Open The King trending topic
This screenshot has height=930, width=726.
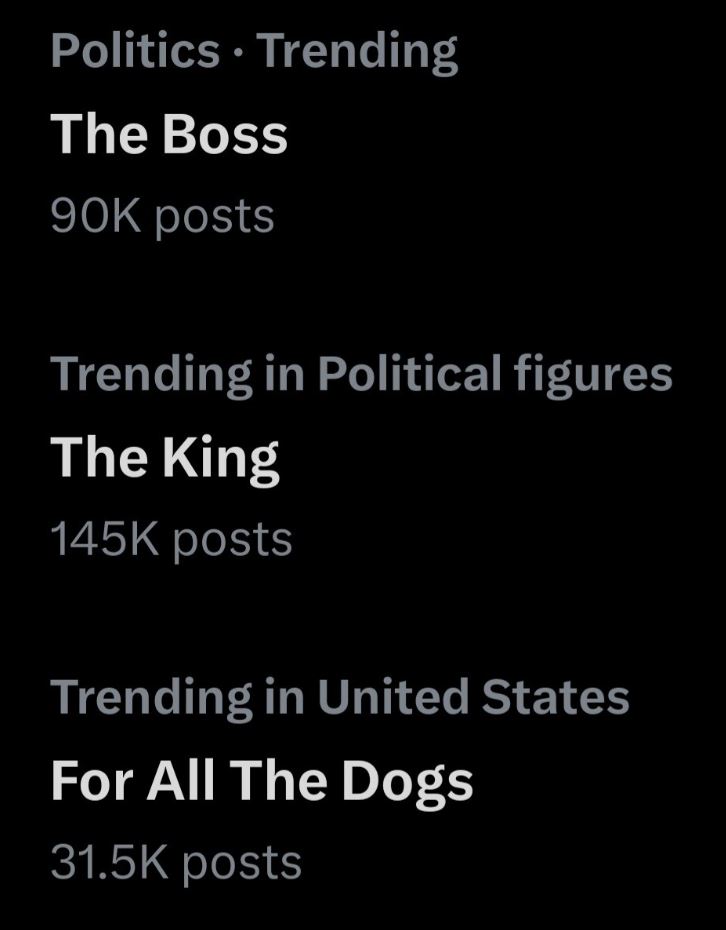coord(165,460)
